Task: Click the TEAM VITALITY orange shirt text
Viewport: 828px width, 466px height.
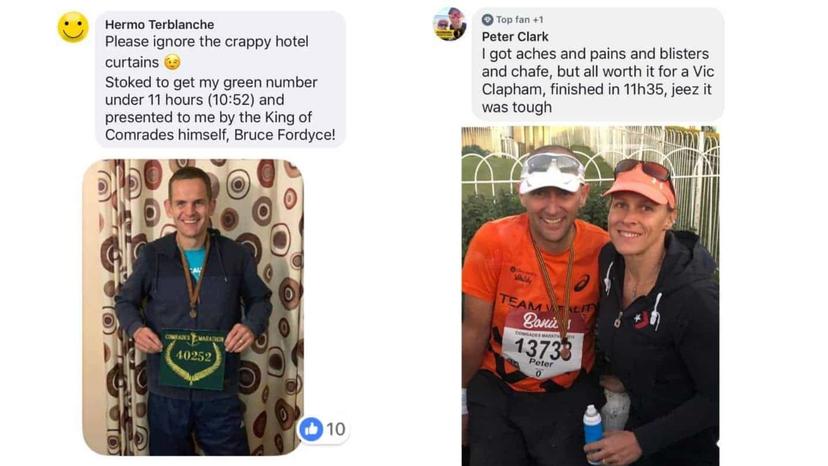Action: (547, 305)
